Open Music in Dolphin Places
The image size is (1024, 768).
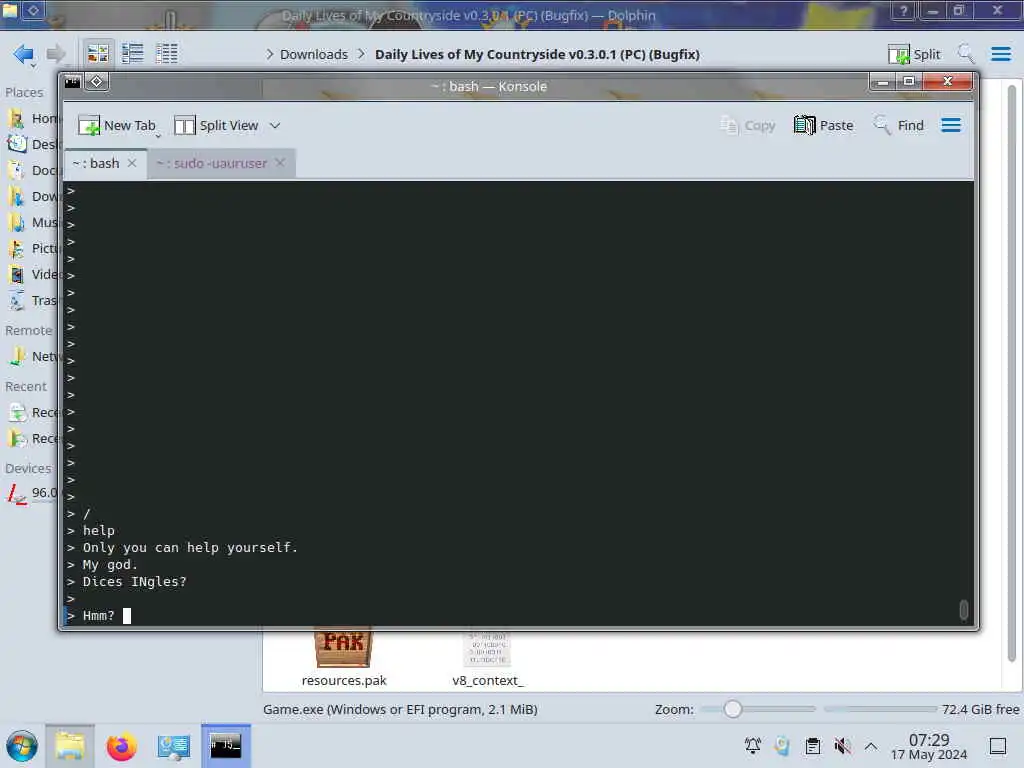(x=33, y=223)
